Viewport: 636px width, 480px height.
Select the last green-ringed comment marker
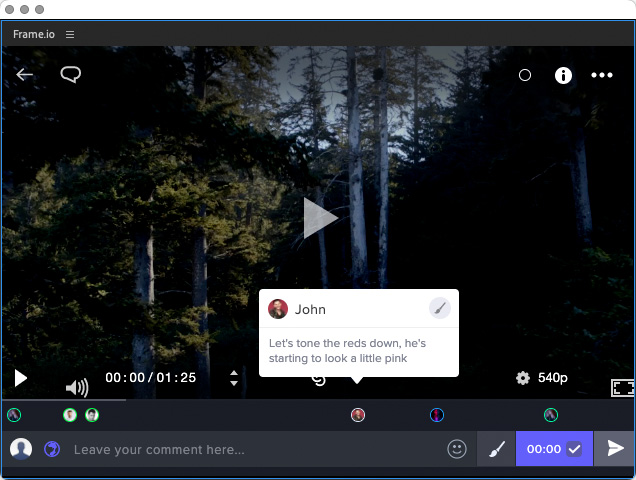point(551,415)
